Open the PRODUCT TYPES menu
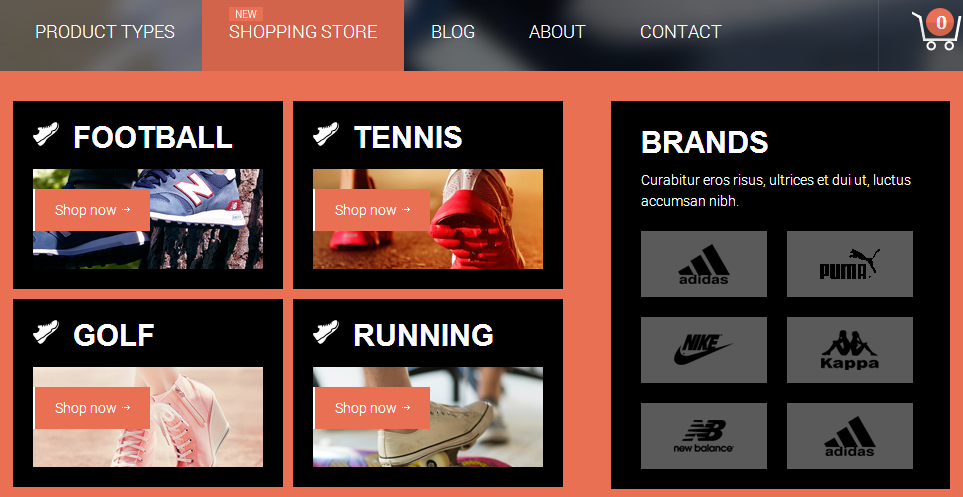Screen dimensions: 963x497 [x=105, y=32]
